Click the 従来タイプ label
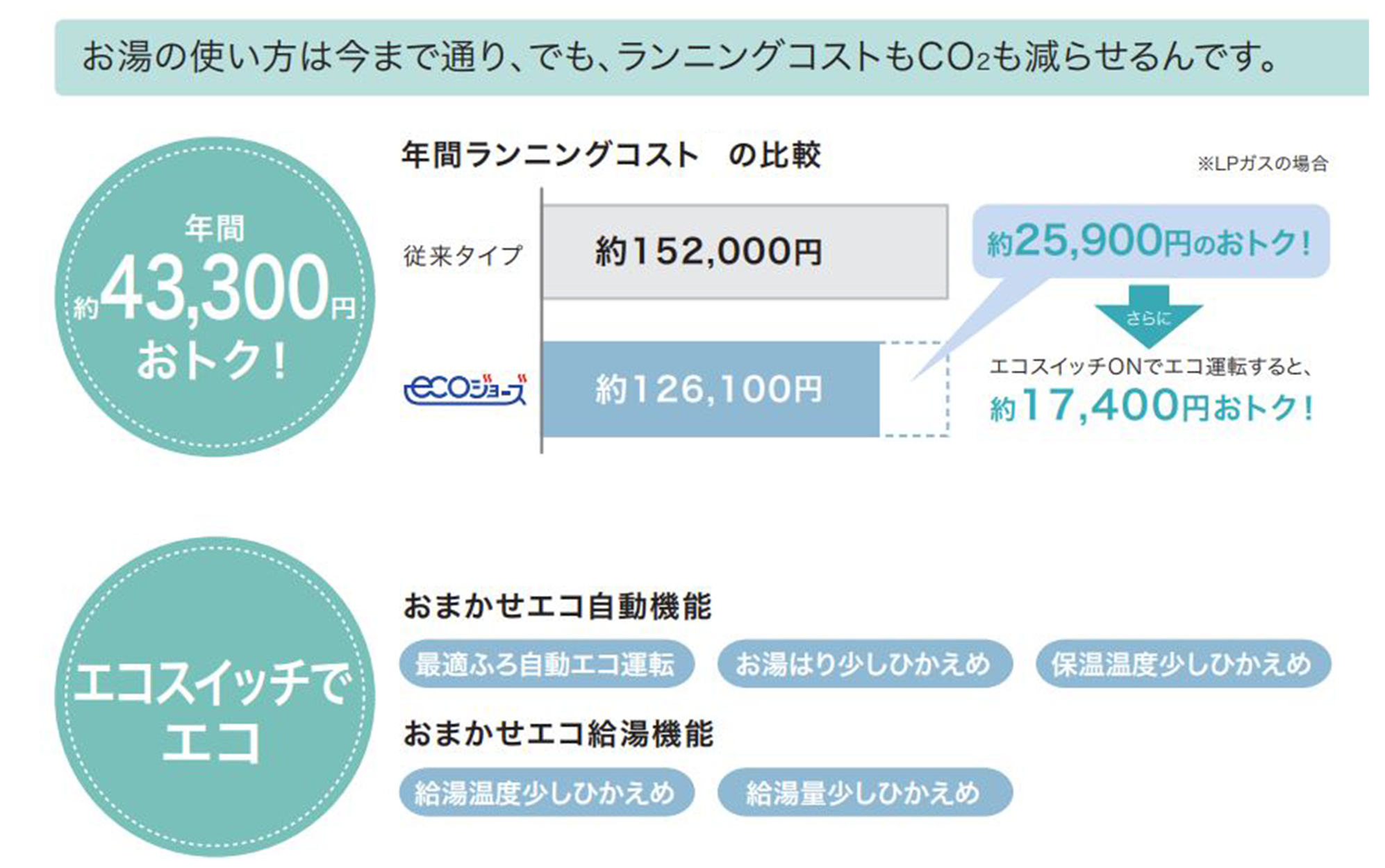Screen dimensions: 1385x868 tap(463, 256)
